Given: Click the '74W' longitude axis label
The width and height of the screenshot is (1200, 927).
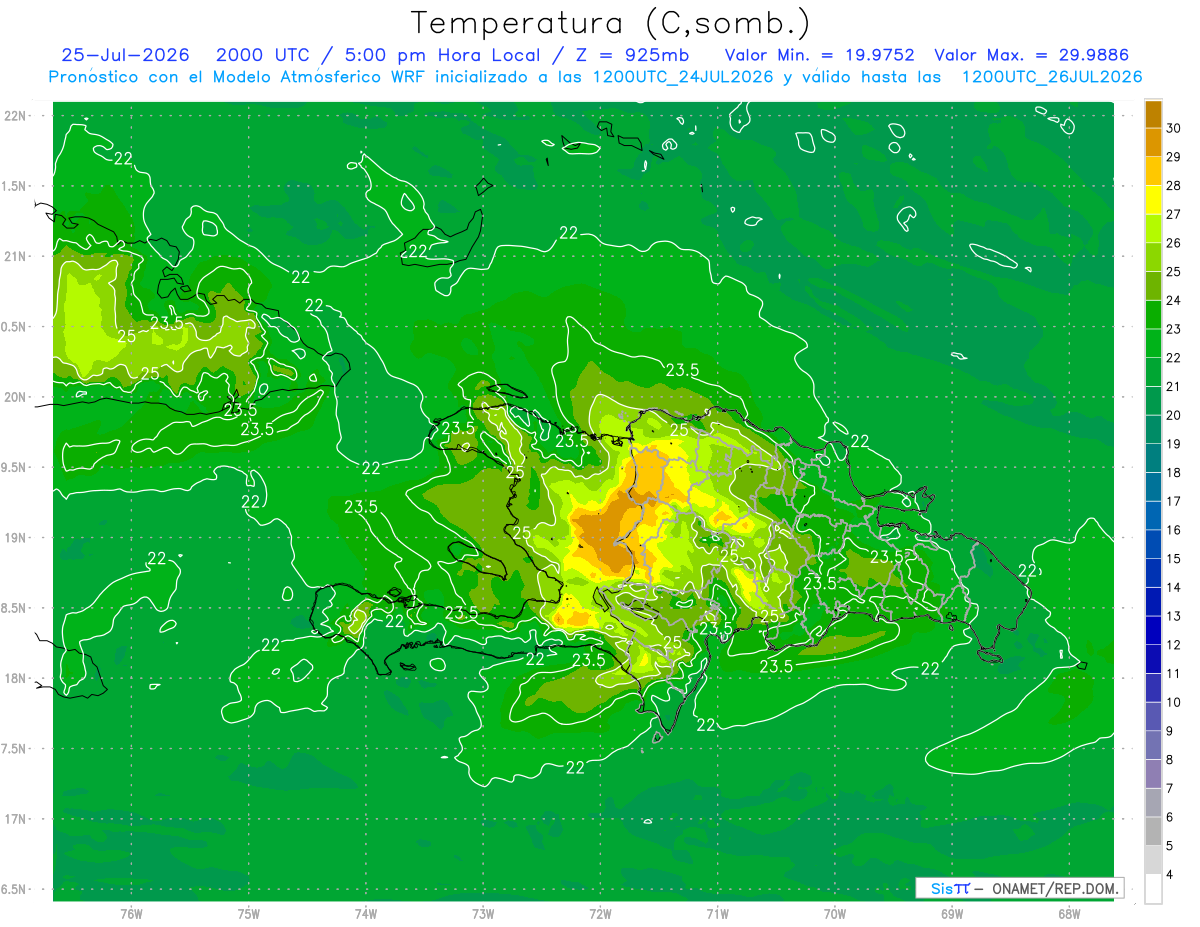Looking at the screenshot, I should (x=365, y=913).
